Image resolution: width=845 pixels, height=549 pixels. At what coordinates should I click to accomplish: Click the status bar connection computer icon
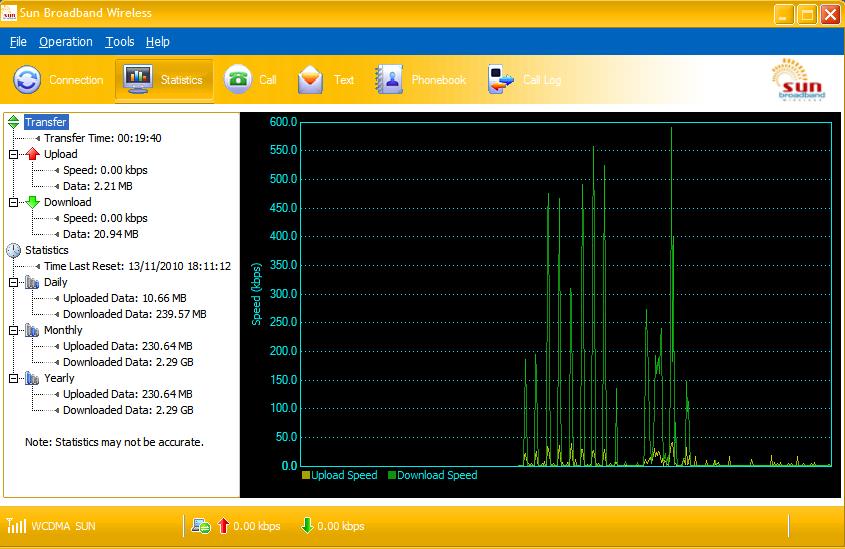tap(201, 526)
